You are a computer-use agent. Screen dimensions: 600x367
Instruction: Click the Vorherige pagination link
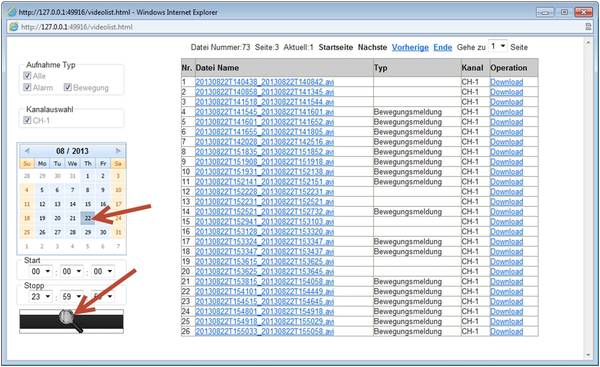coord(410,47)
